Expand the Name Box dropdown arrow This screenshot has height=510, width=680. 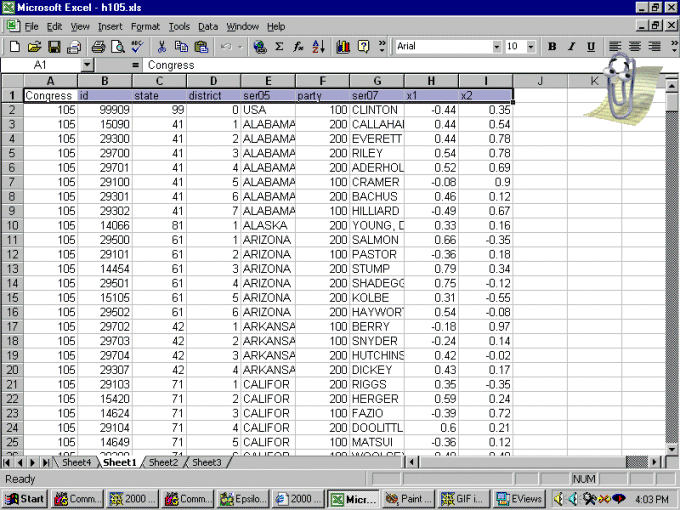pos(87,65)
